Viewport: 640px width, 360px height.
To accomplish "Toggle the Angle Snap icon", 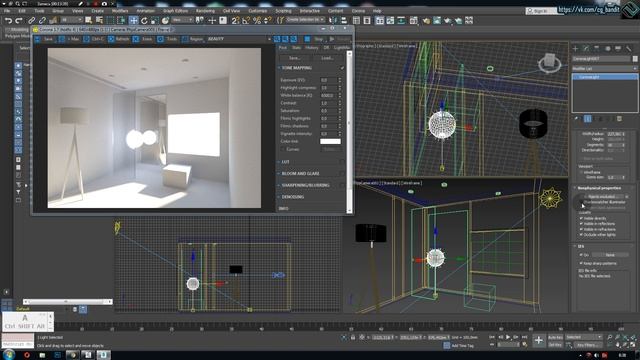I will pos(246,20).
